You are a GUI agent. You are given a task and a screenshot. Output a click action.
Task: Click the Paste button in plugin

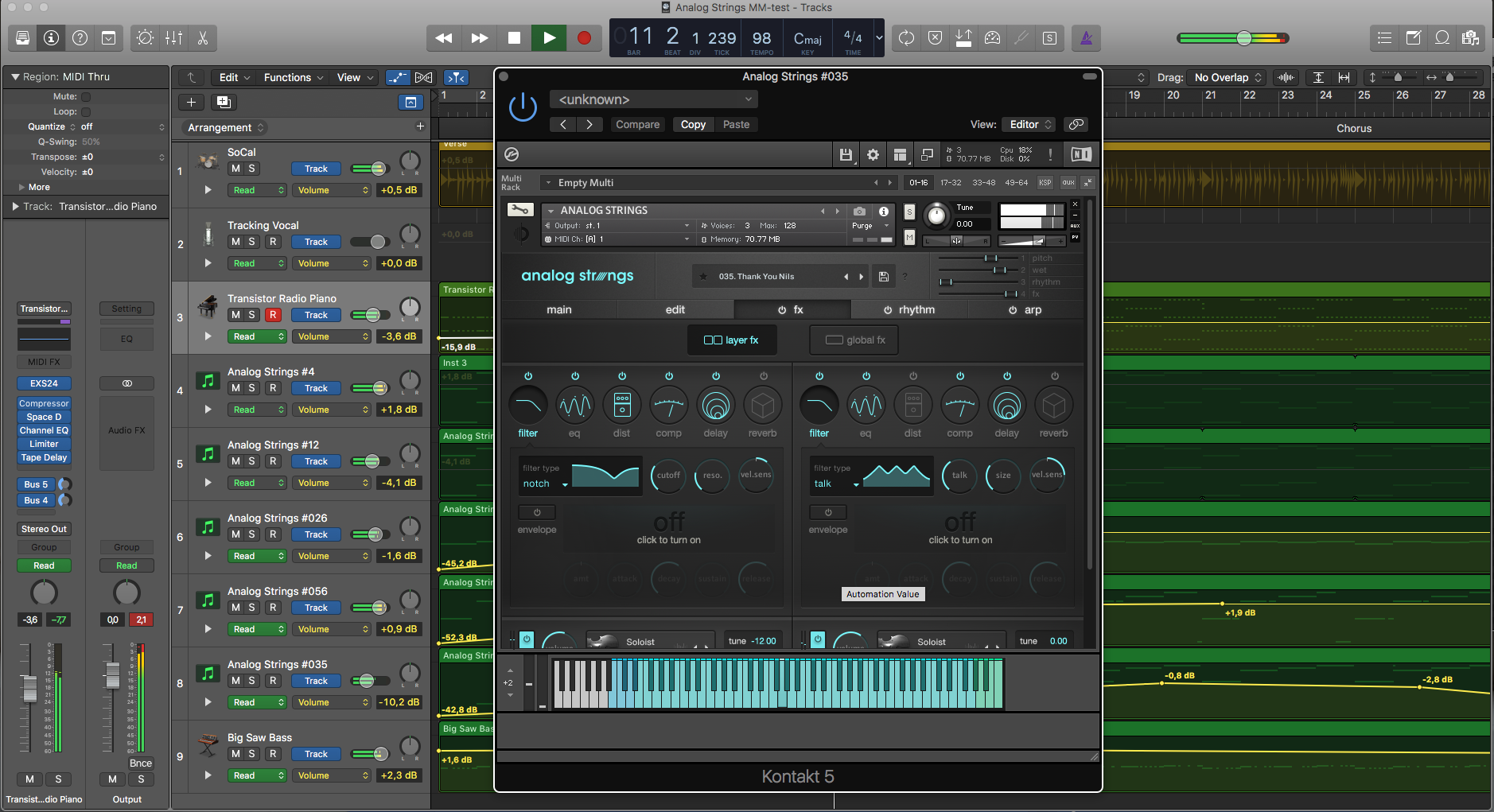coord(736,124)
